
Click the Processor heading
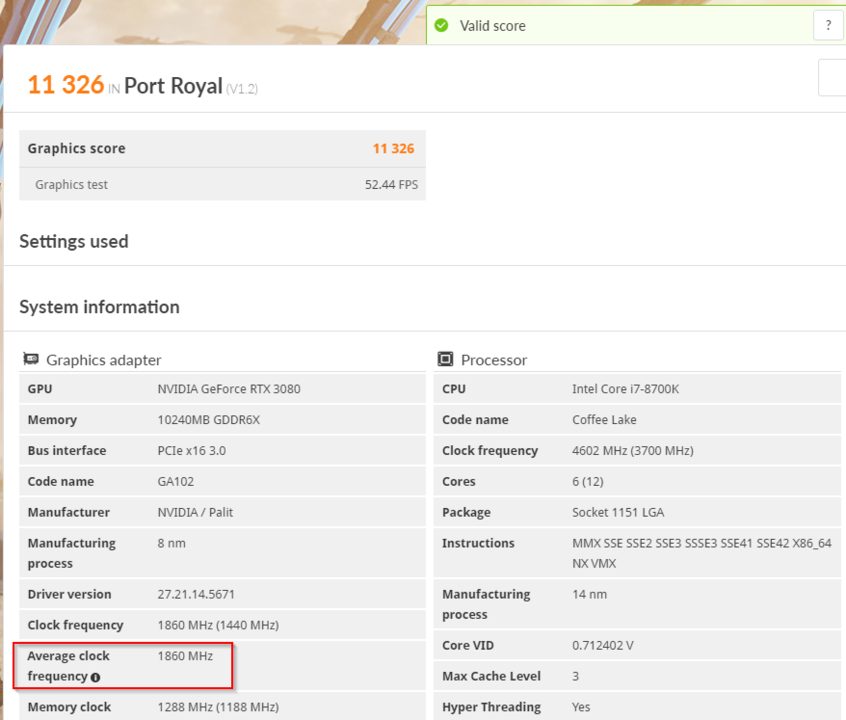[494, 360]
